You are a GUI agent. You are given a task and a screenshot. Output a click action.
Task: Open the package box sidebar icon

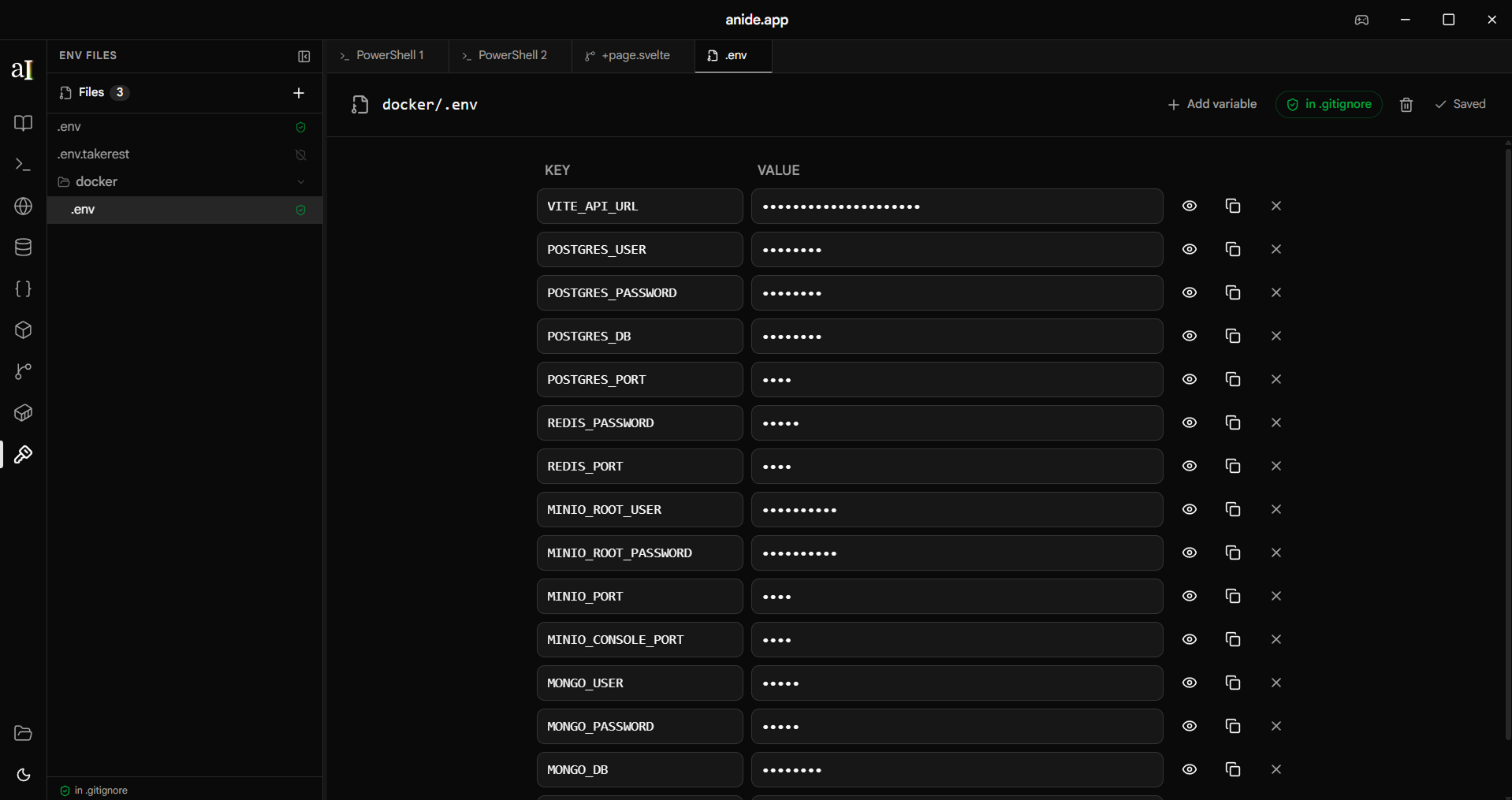[23, 413]
